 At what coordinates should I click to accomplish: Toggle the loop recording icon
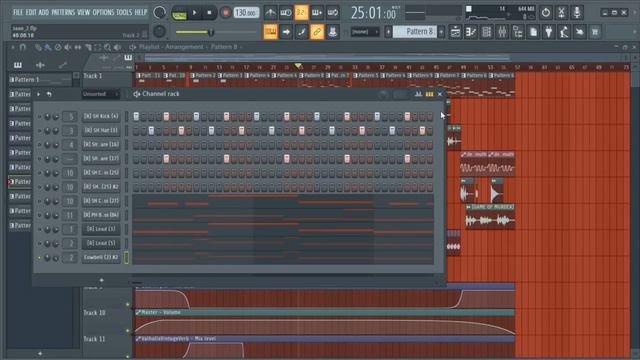(x=333, y=13)
